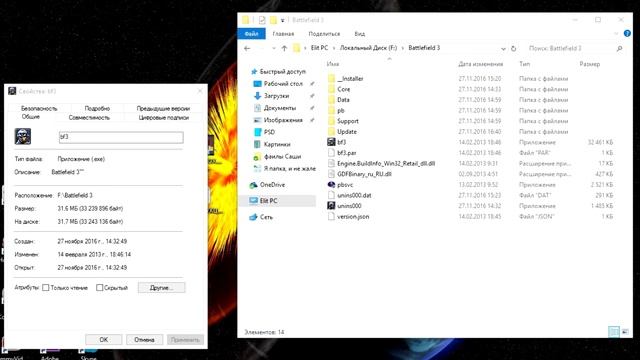This screenshot has height=360, width=640.
Task: Switch to details view icon in status bar
Action: pos(614,332)
